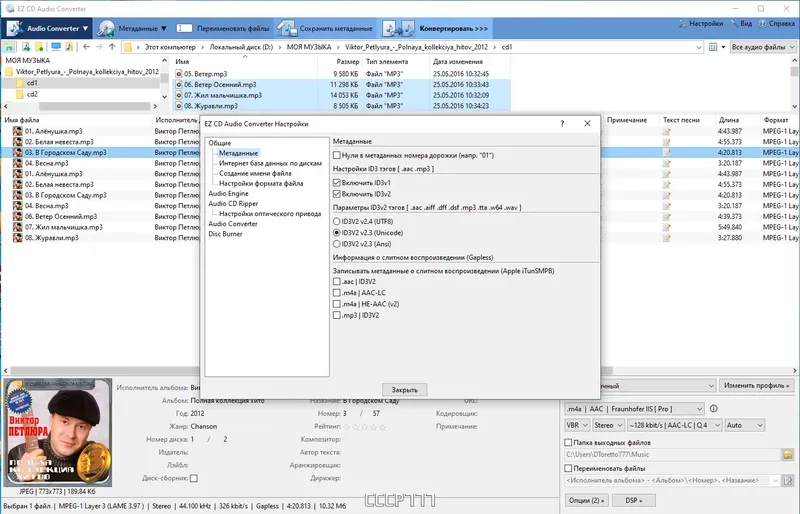
Task: Click the navigate-up arrow icon
Action: pyautogui.click(x=112, y=47)
